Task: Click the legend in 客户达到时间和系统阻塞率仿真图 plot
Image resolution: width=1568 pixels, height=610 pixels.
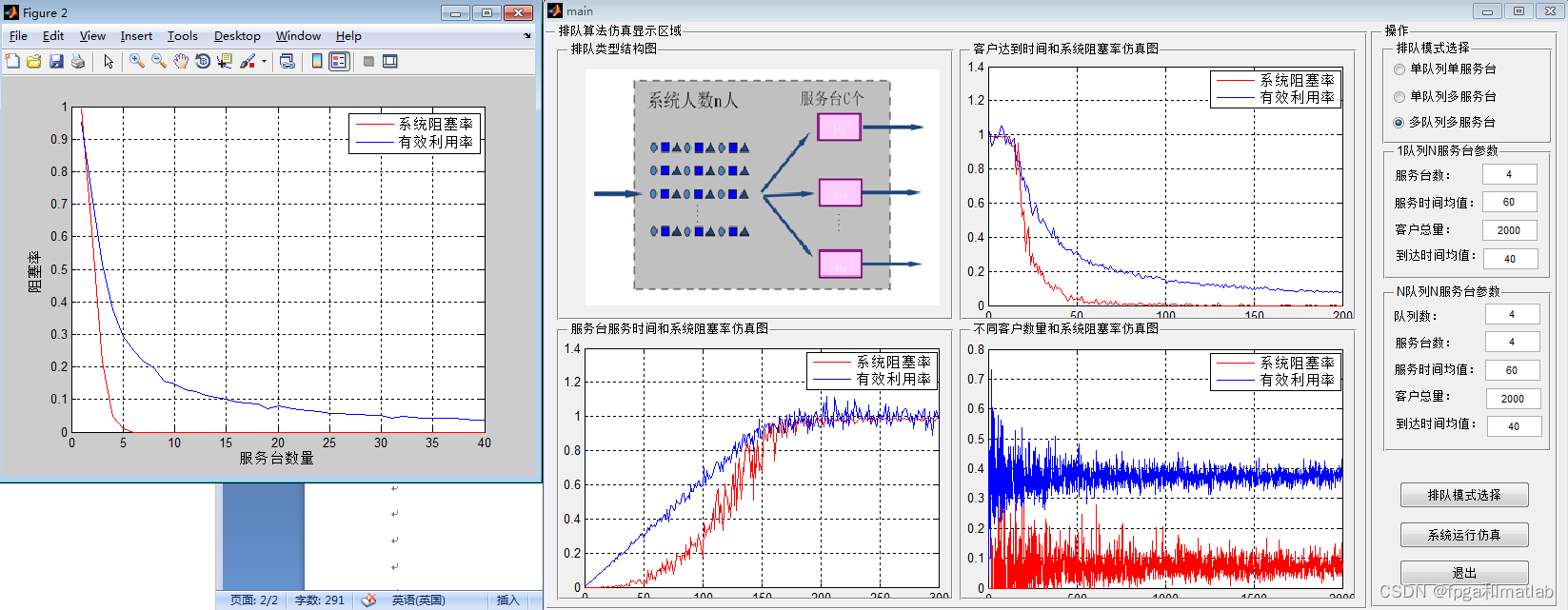Action: tap(1276, 89)
